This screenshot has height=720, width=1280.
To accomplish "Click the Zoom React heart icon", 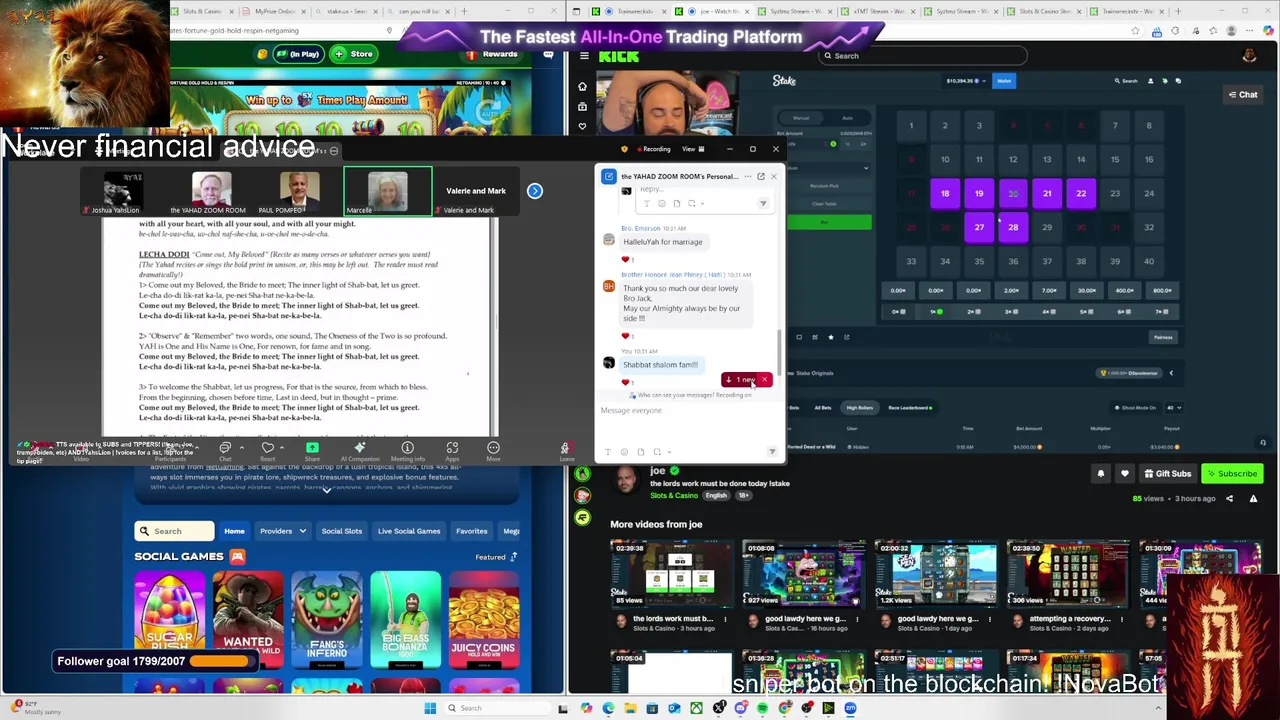I will [267, 448].
